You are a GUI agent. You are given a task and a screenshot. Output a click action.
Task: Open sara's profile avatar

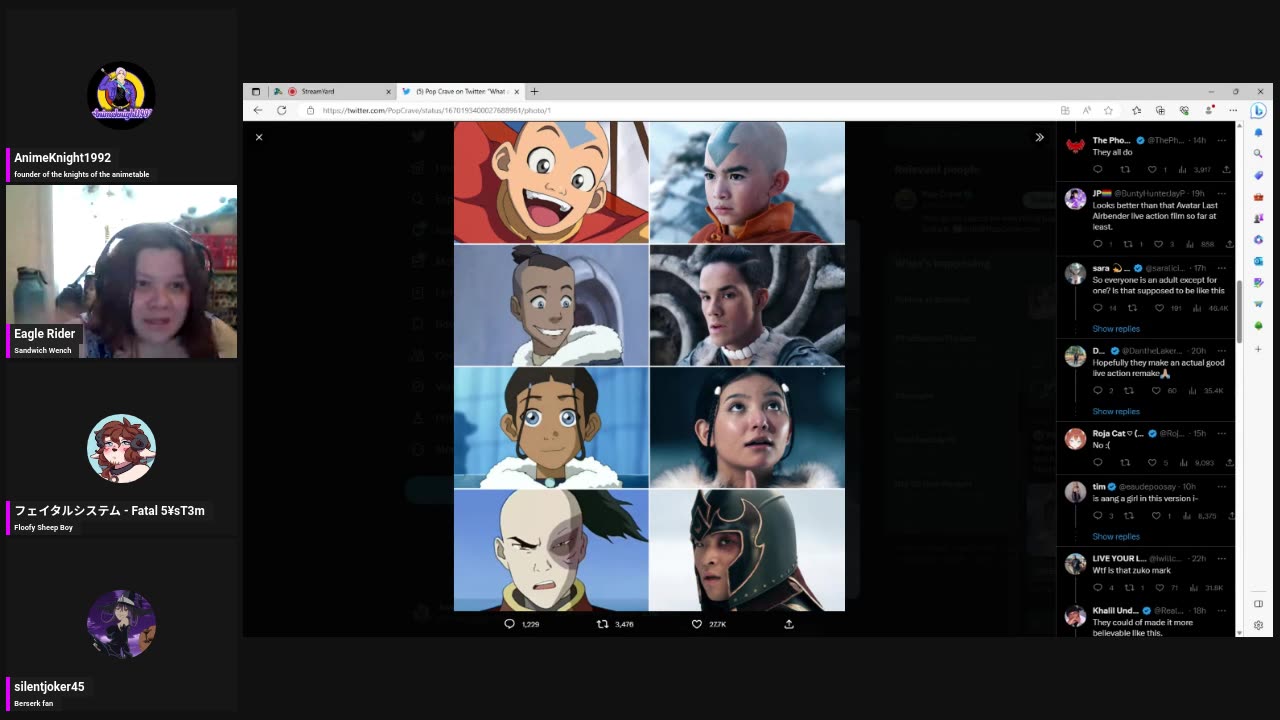coord(1075,273)
